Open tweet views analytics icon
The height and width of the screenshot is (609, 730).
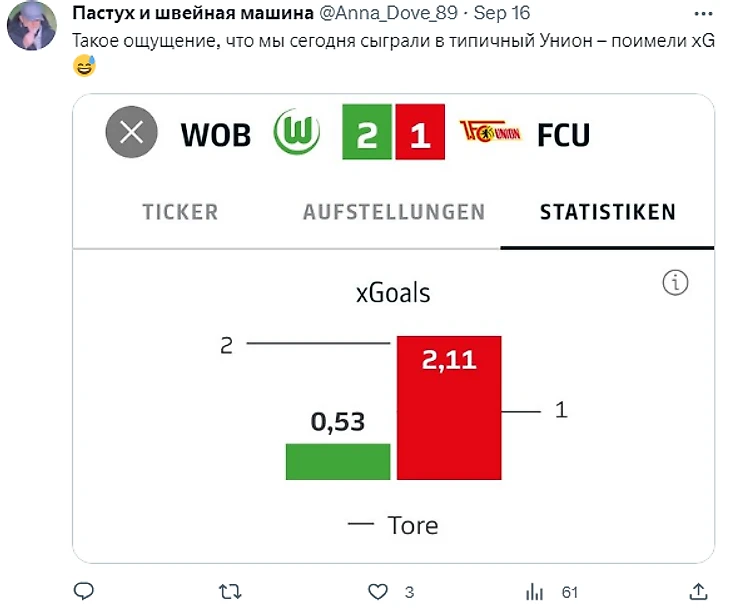(534, 591)
